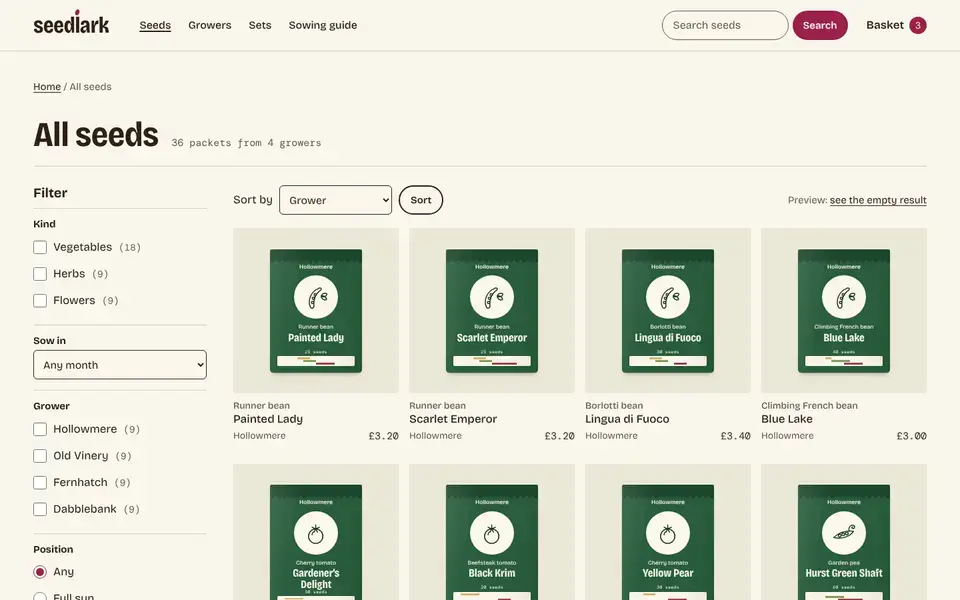Open the Sow in Any month dropdown
The width and height of the screenshot is (960, 600).
(120, 365)
